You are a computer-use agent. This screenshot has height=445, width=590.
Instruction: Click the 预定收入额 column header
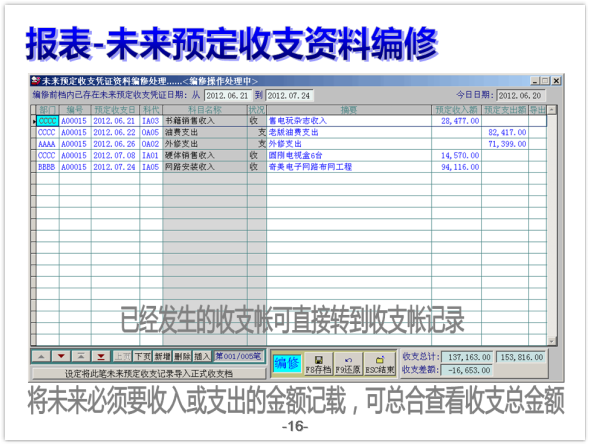pos(456,110)
